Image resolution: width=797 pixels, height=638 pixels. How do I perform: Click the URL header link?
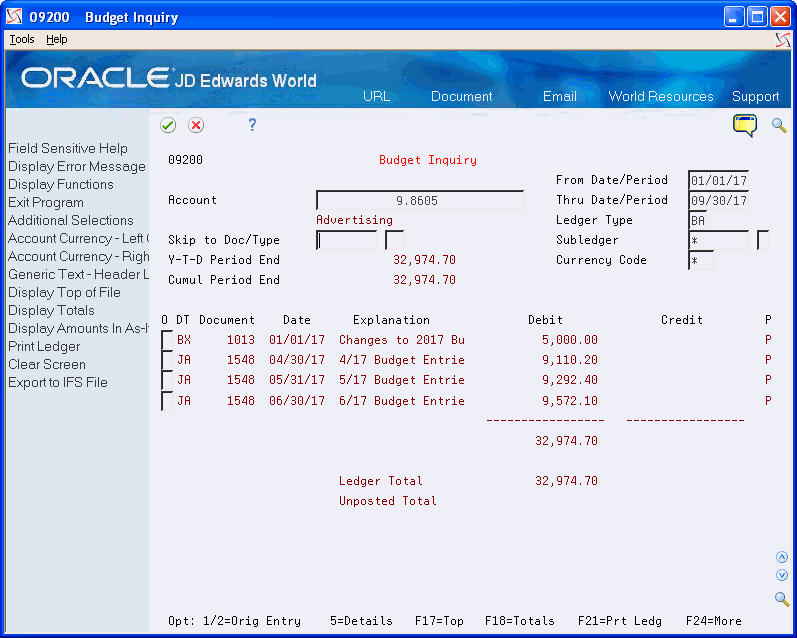376,97
